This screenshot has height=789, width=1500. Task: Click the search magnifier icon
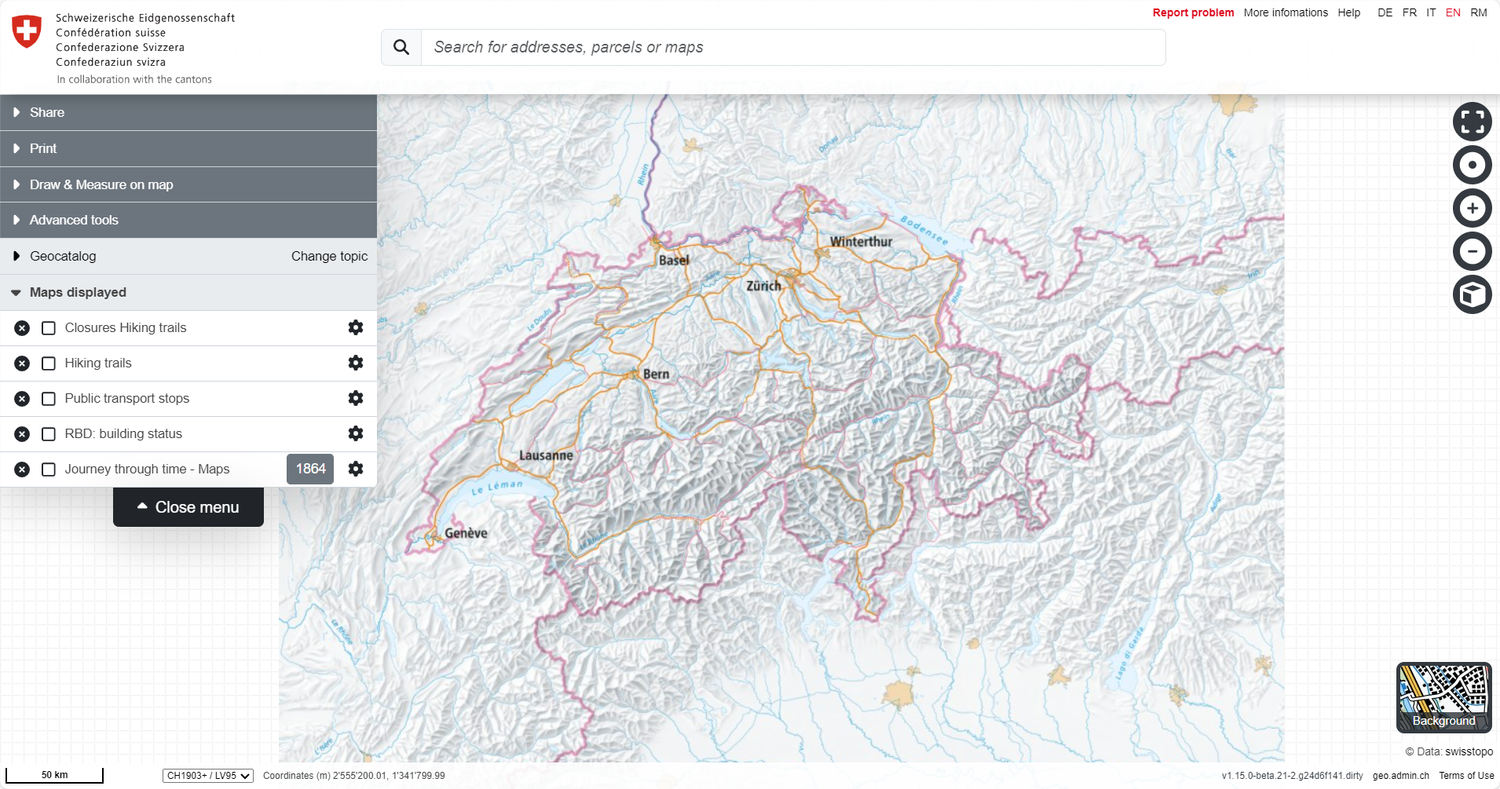401,47
